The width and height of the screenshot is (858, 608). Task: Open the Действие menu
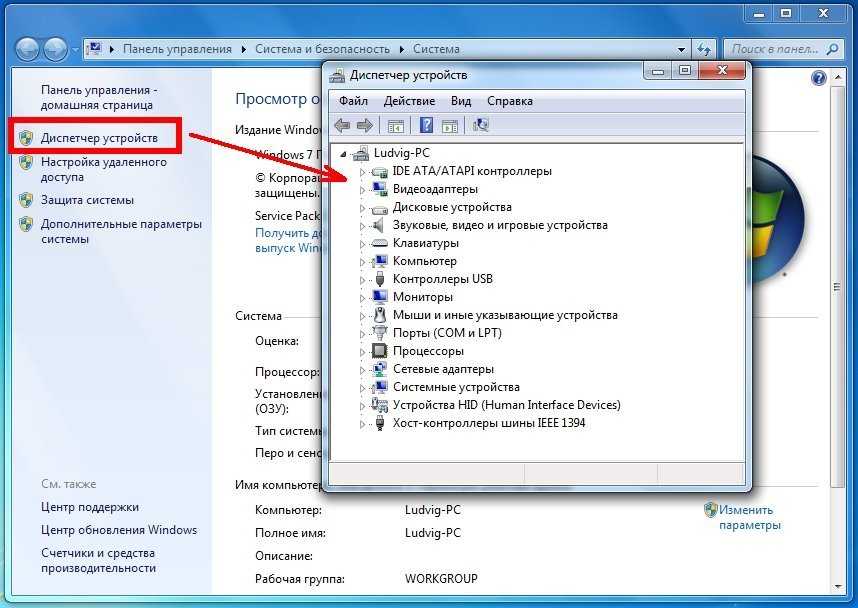click(409, 101)
